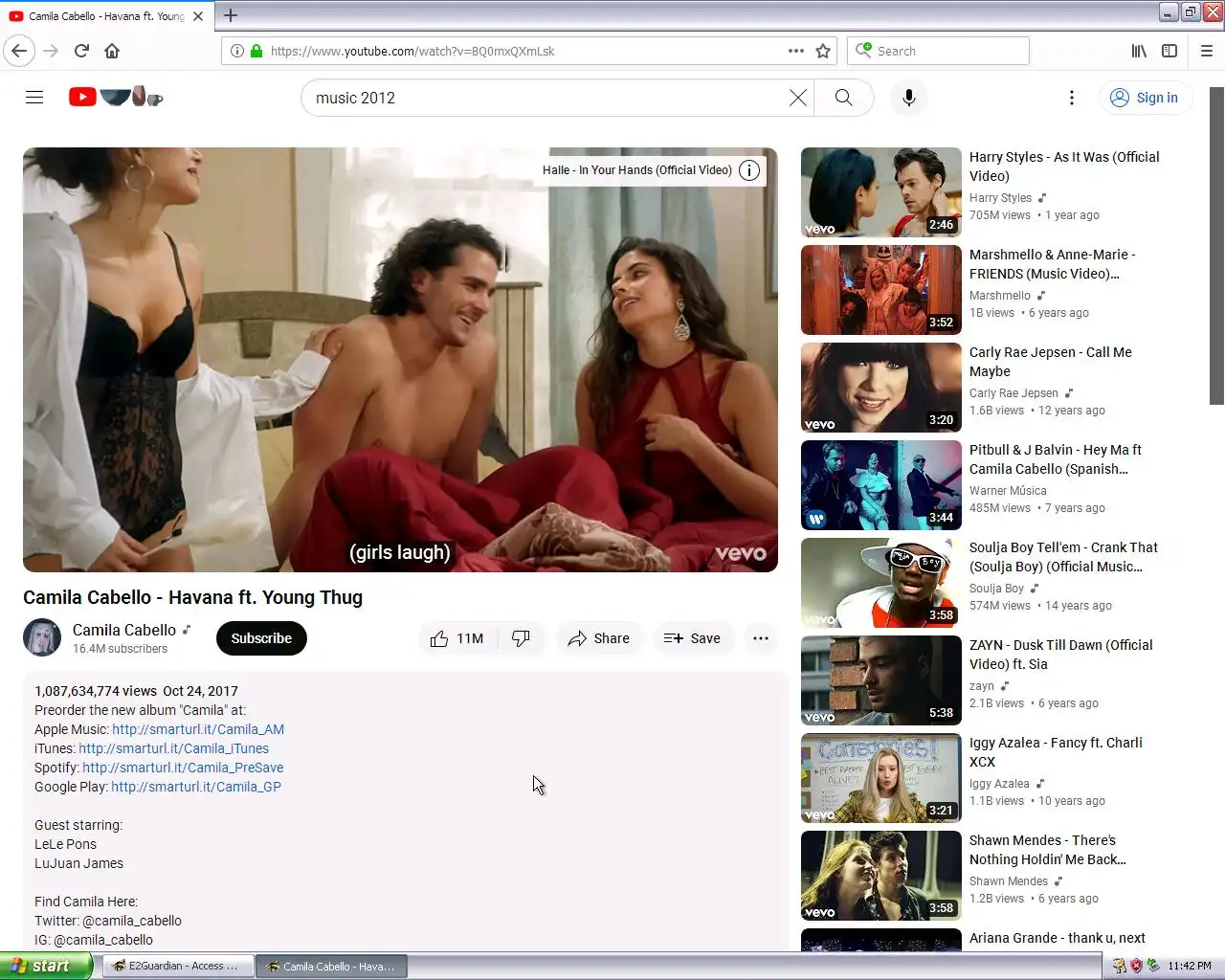1225x980 pixels.
Task: Open more actions menu below video
Action: 761,638
